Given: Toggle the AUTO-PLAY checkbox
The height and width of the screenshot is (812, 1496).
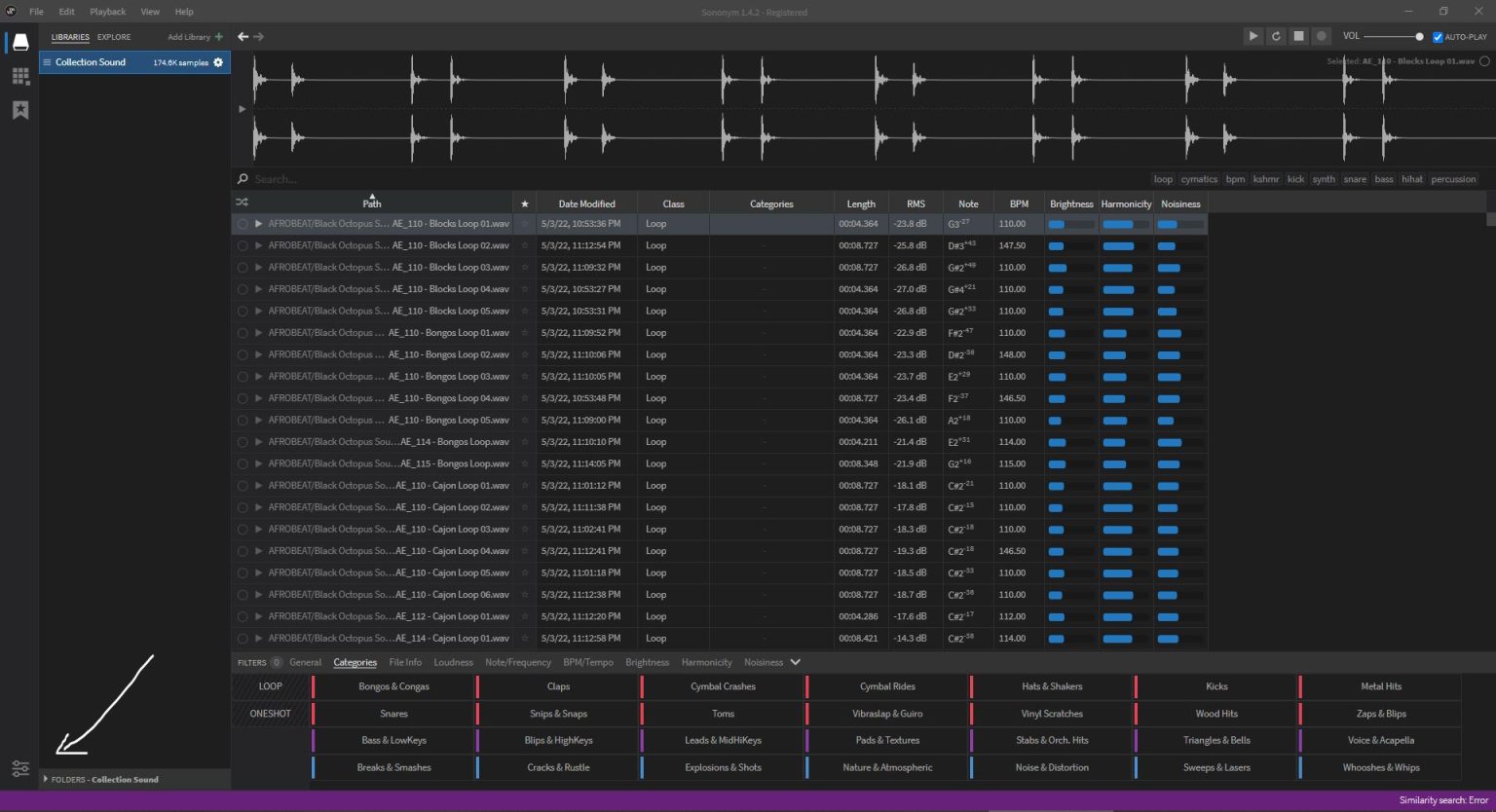Looking at the screenshot, I should pos(1438,37).
